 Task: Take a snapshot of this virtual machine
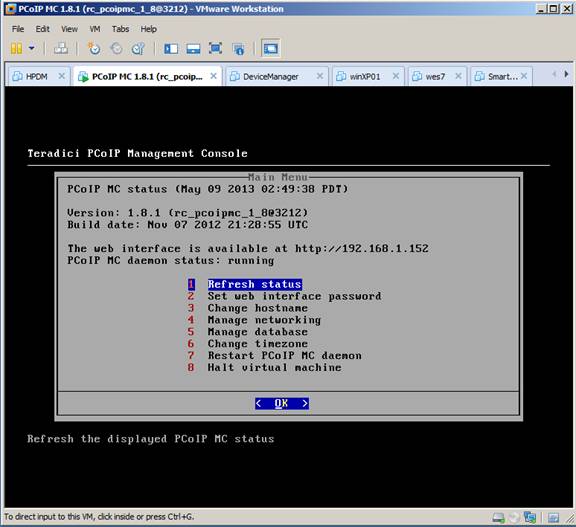pos(94,48)
